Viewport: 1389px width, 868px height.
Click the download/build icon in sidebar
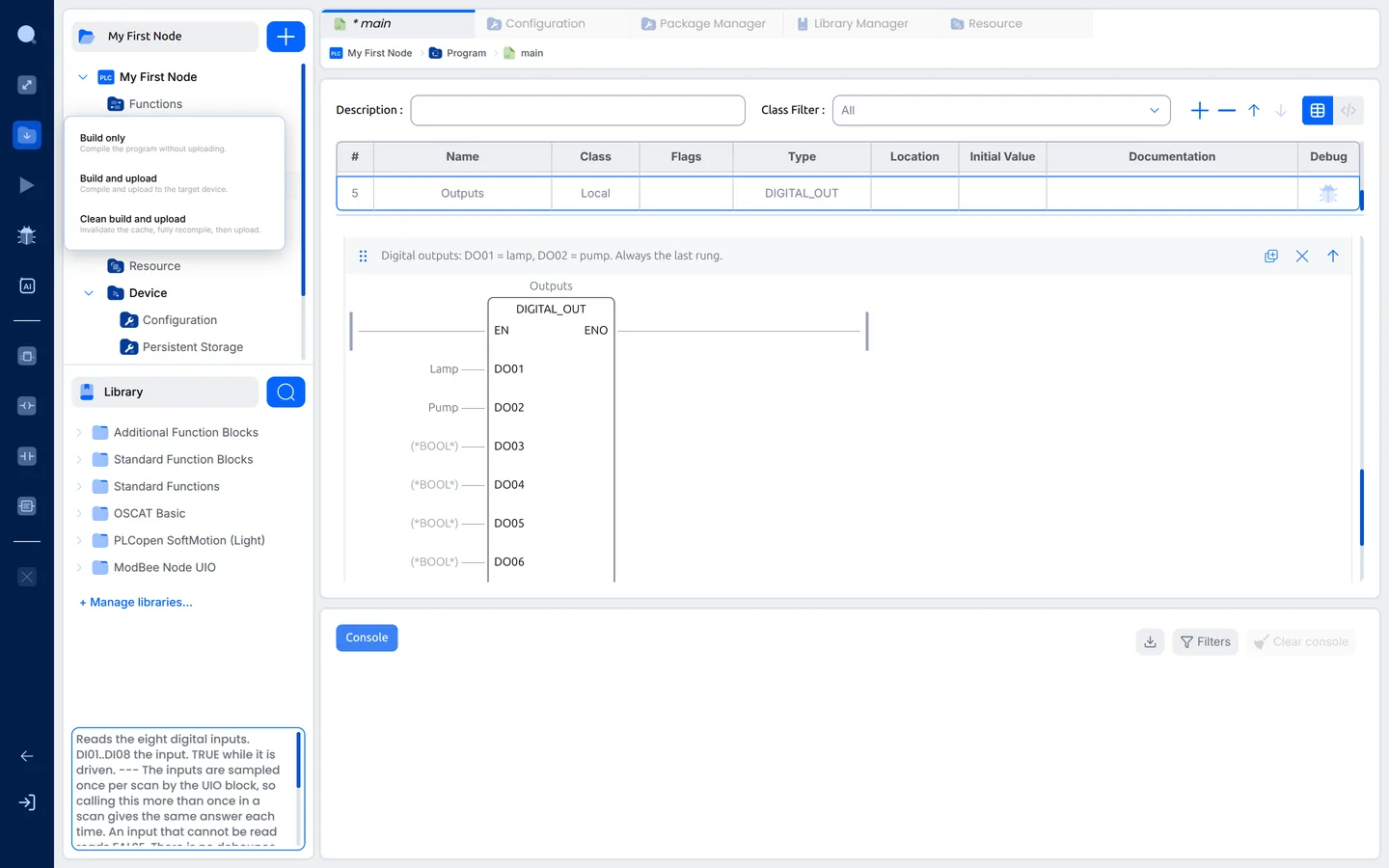[x=27, y=135]
